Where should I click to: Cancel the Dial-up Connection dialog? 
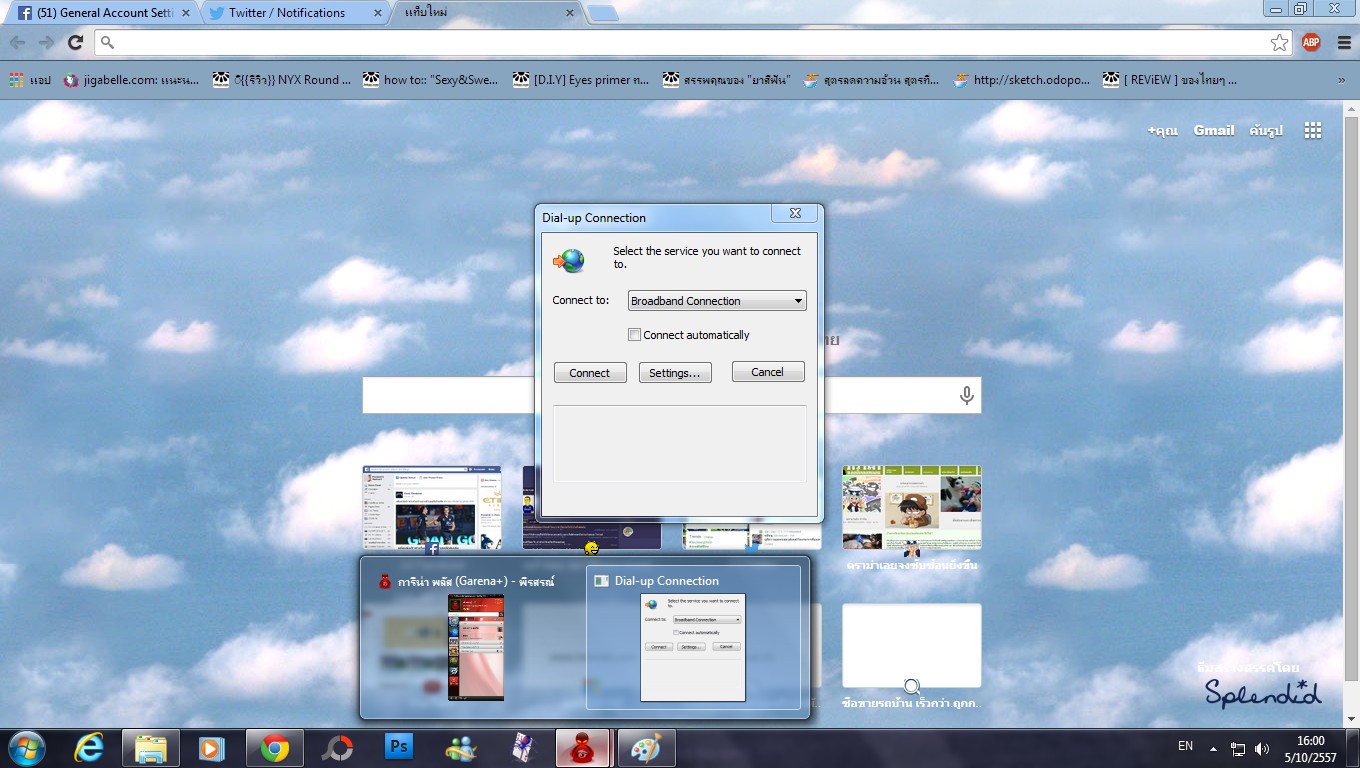(768, 372)
